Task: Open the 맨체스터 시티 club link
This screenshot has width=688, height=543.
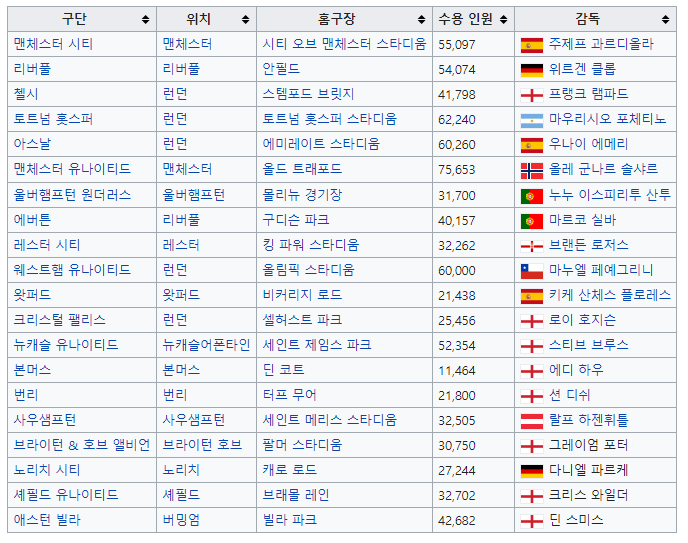Action: 53,44
